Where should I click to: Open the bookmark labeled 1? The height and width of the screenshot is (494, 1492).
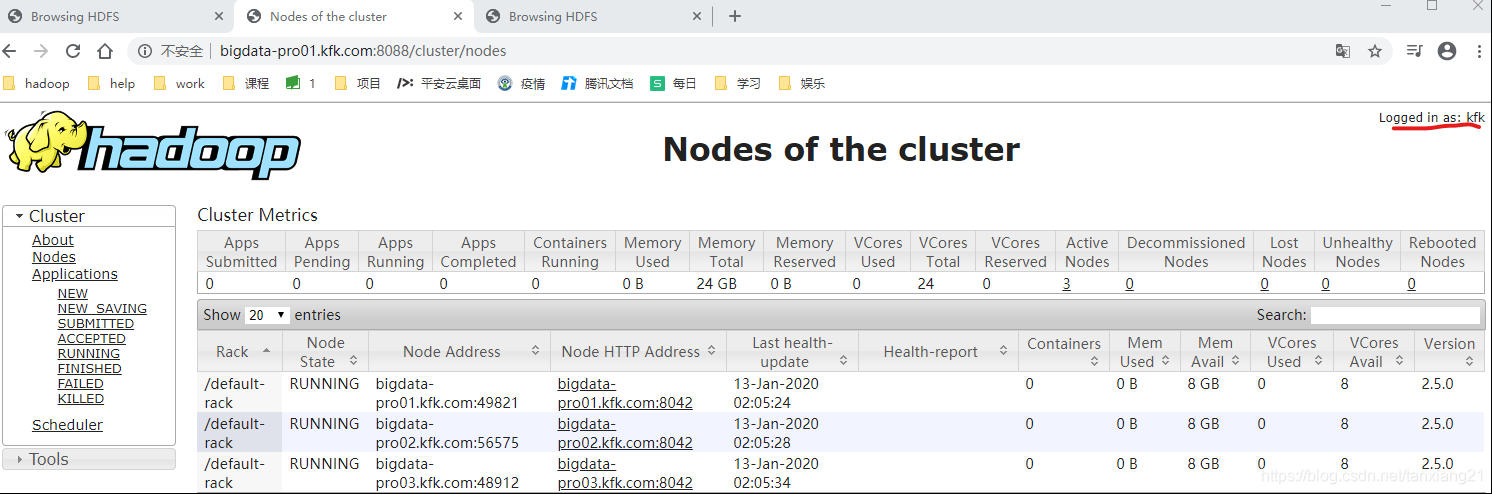(301, 83)
